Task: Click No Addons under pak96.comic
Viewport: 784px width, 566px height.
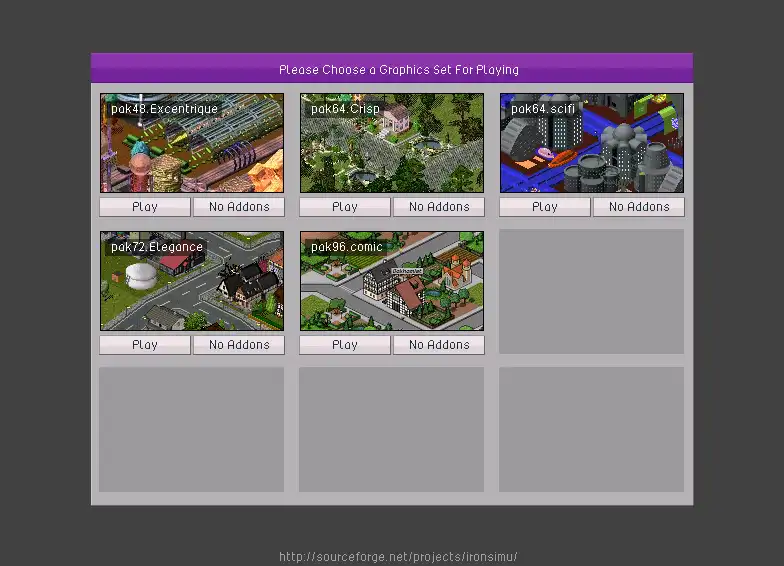Action: click(439, 345)
